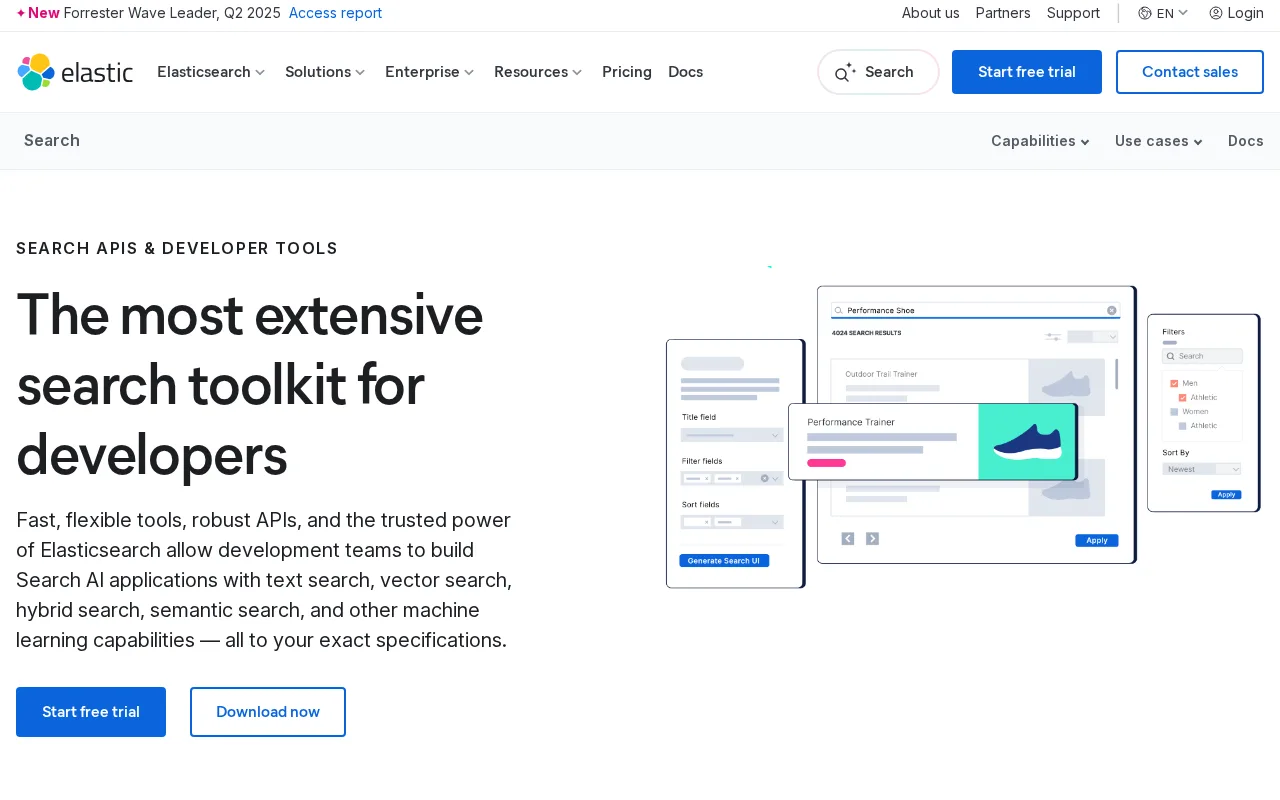Image resolution: width=1280 pixels, height=800 pixels.
Task: Open Docs in Search sub-navigation
Action: point(1246,141)
